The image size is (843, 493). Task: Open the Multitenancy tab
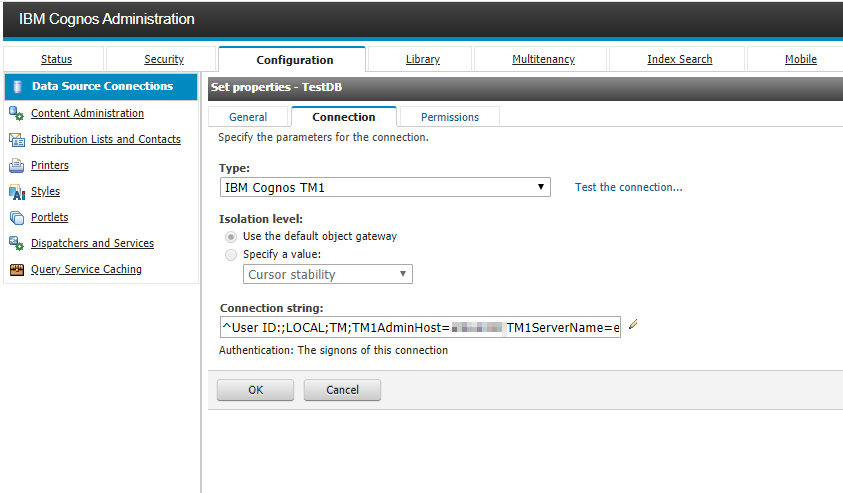[544, 59]
